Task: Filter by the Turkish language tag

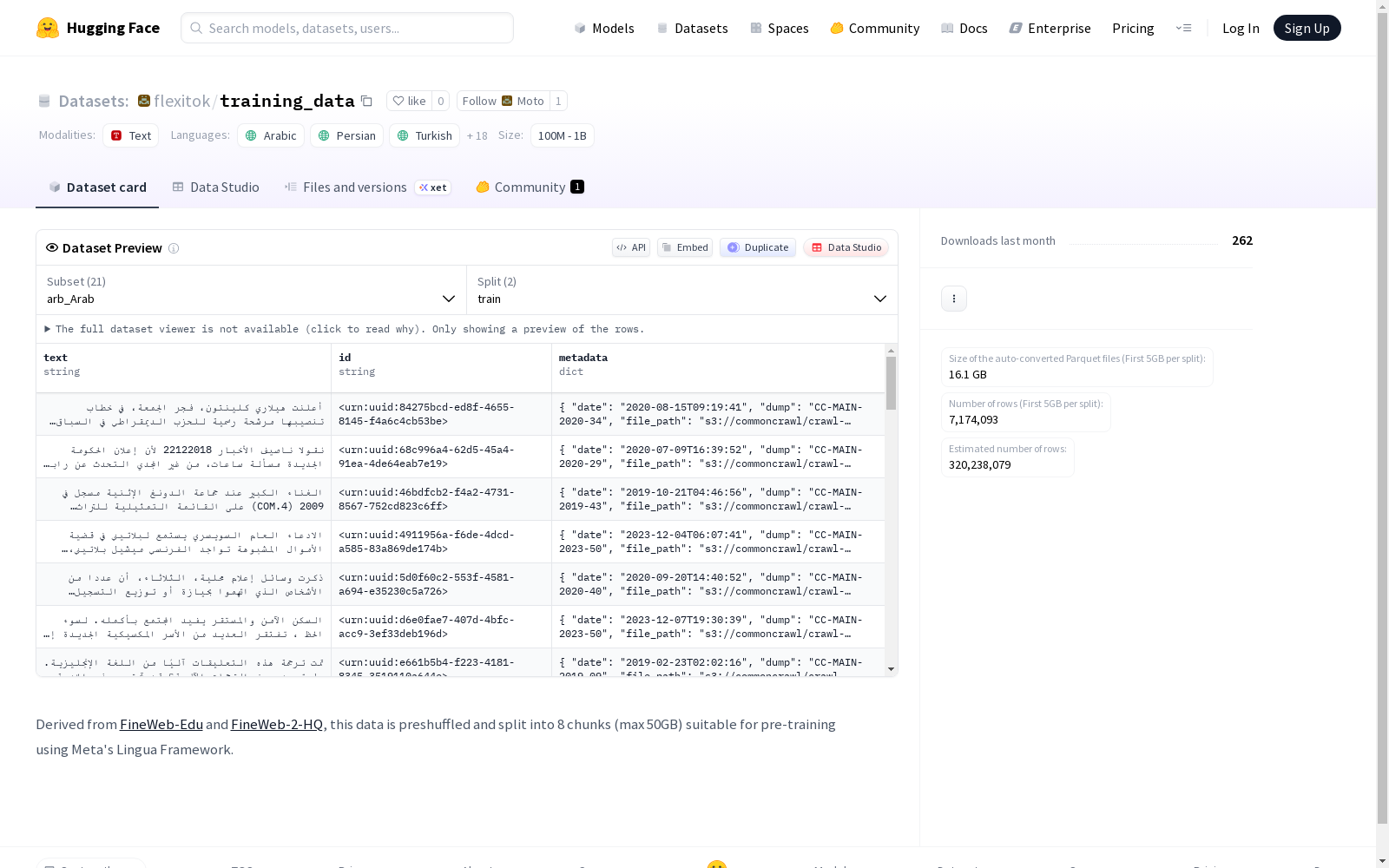Action: 425,135
